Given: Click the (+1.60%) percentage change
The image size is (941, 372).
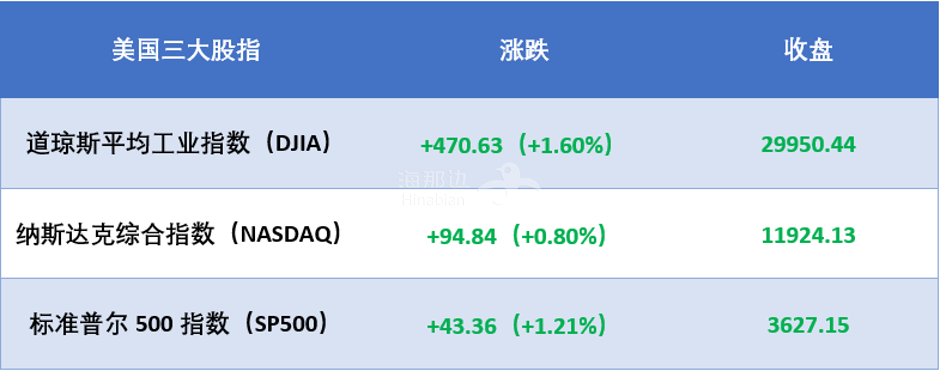Looking at the screenshot, I should [564, 146].
